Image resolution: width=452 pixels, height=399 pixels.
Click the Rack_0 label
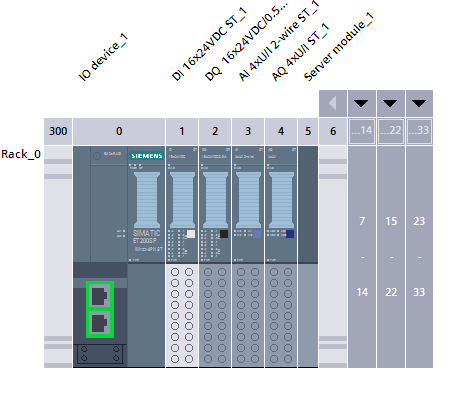[21, 154]
